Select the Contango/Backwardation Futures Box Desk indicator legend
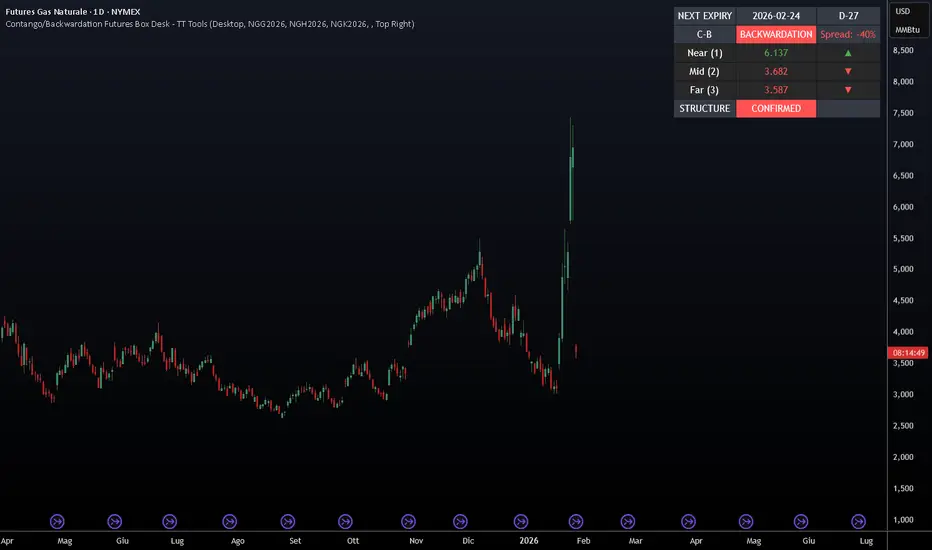This screenshot has height=550, width=932. (x=210, y=24)
